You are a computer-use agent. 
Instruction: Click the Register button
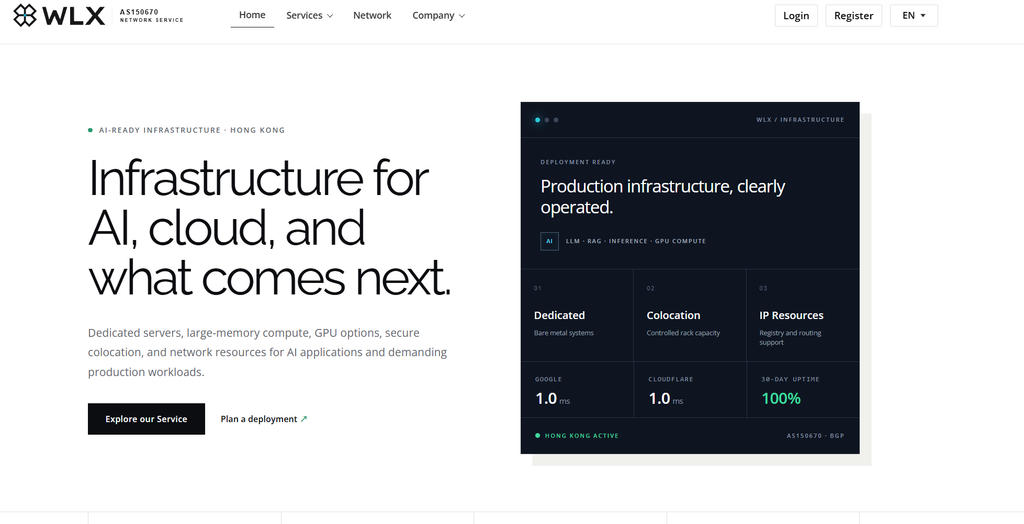pyautogui.click(x=854, y=16)
